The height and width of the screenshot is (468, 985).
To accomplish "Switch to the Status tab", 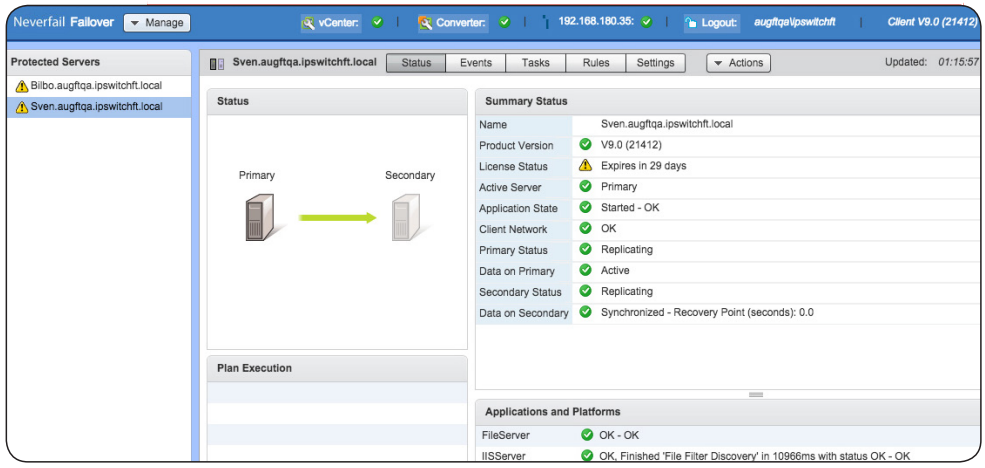I will (415, 63).
